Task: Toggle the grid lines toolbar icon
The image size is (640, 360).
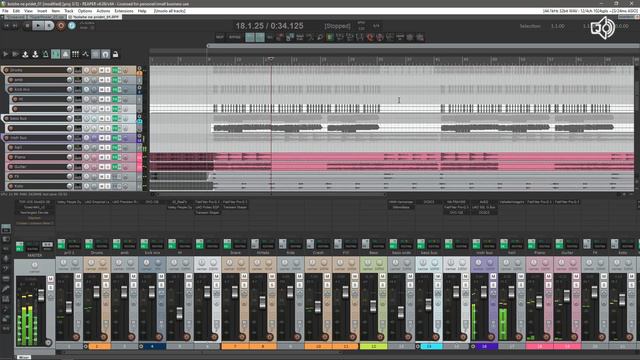Action: pos(75,54)
